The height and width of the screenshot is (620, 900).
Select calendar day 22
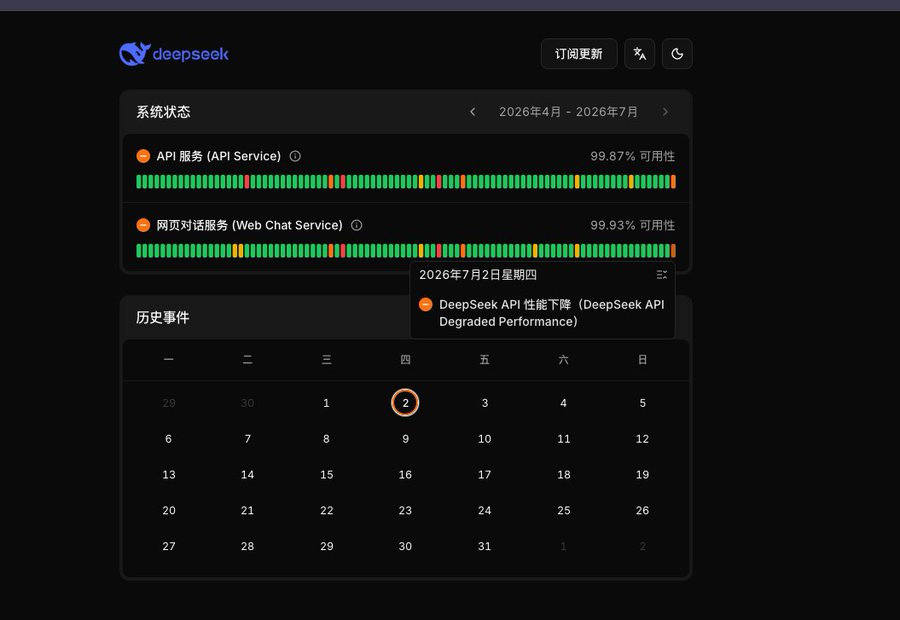[x=326, y=510]
